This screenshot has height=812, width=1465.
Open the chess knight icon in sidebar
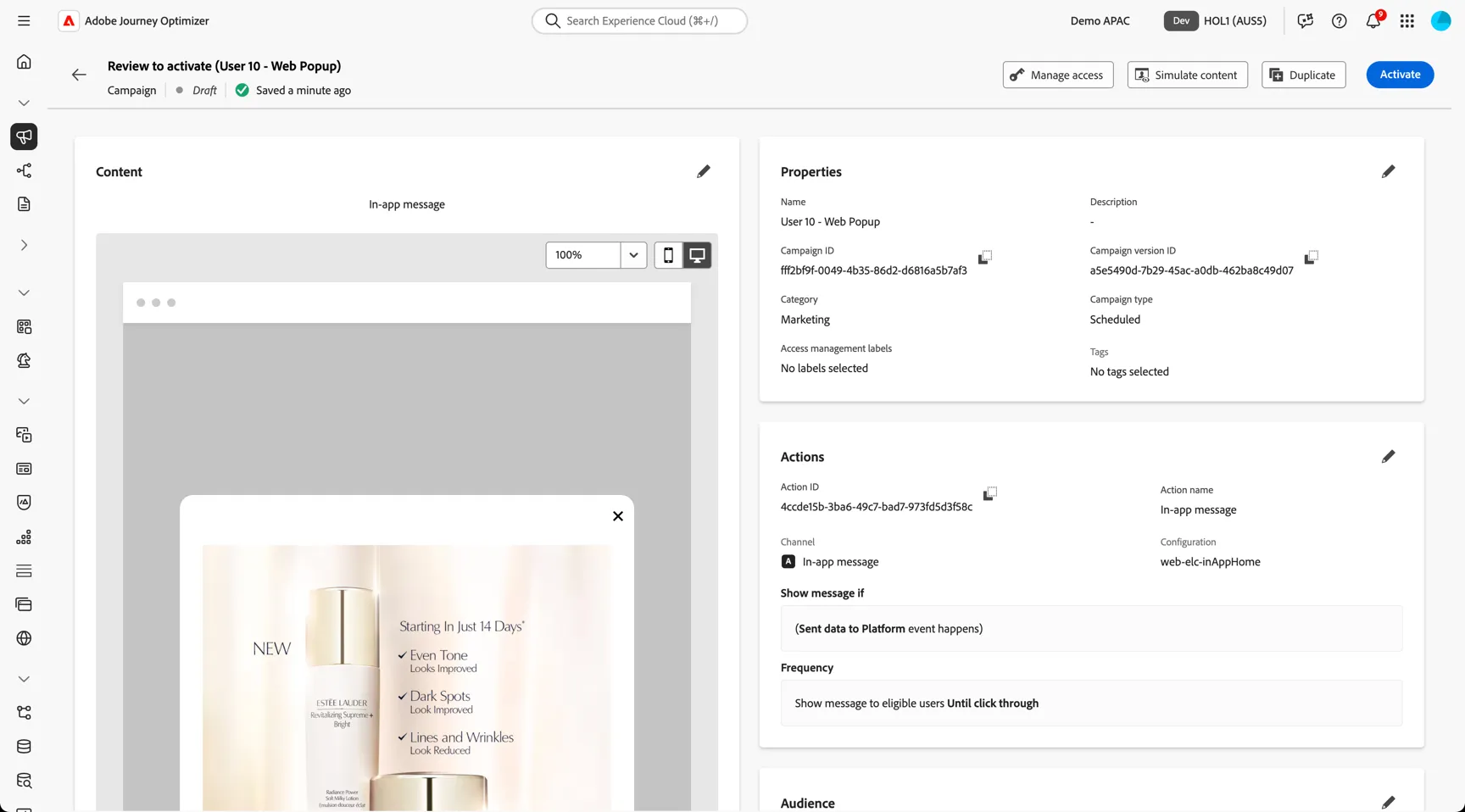coord(24,360)
